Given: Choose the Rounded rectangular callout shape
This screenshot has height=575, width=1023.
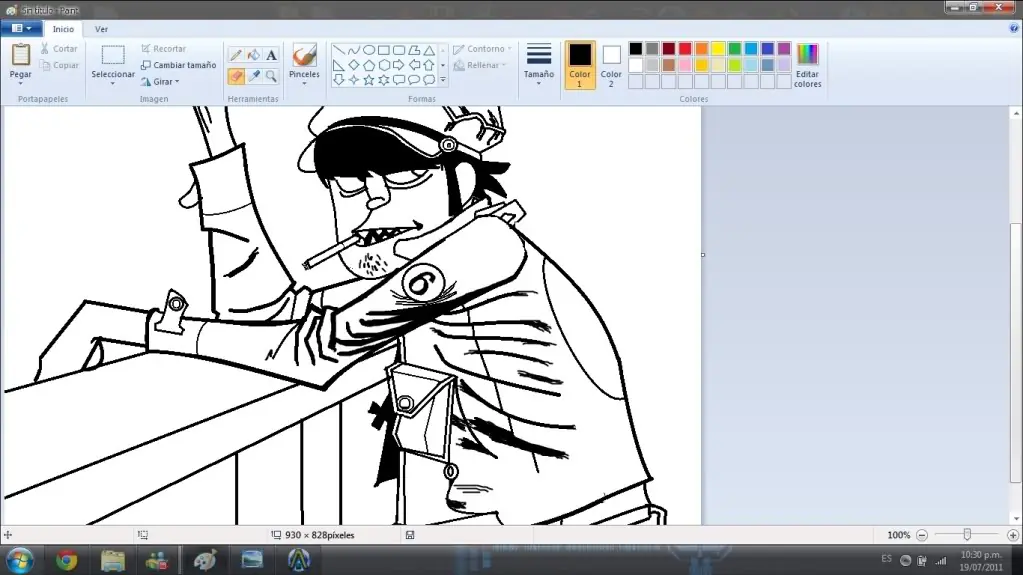Looking at the screenshot, I should tap(399, 80).
